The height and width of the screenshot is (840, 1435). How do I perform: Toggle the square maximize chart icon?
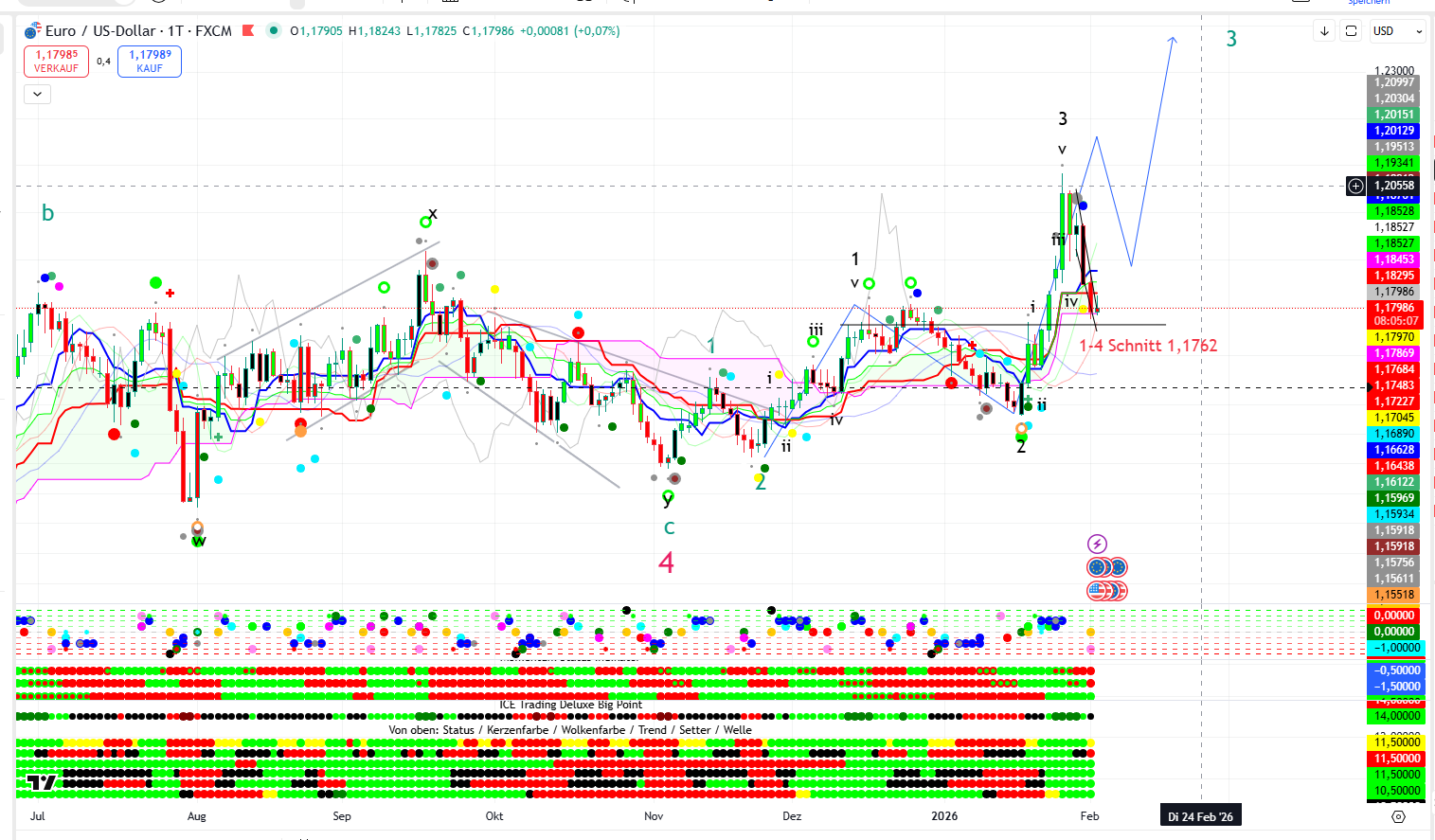(1352, 31)
